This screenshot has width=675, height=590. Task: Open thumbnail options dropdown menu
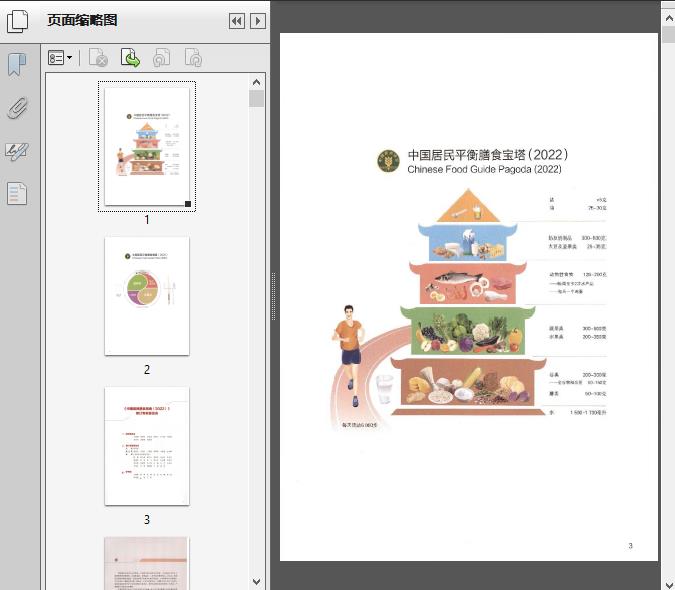tap(60, 59)
